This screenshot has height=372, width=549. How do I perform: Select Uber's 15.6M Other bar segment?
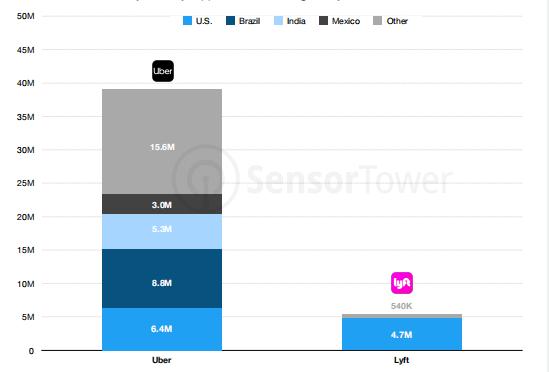162,142
